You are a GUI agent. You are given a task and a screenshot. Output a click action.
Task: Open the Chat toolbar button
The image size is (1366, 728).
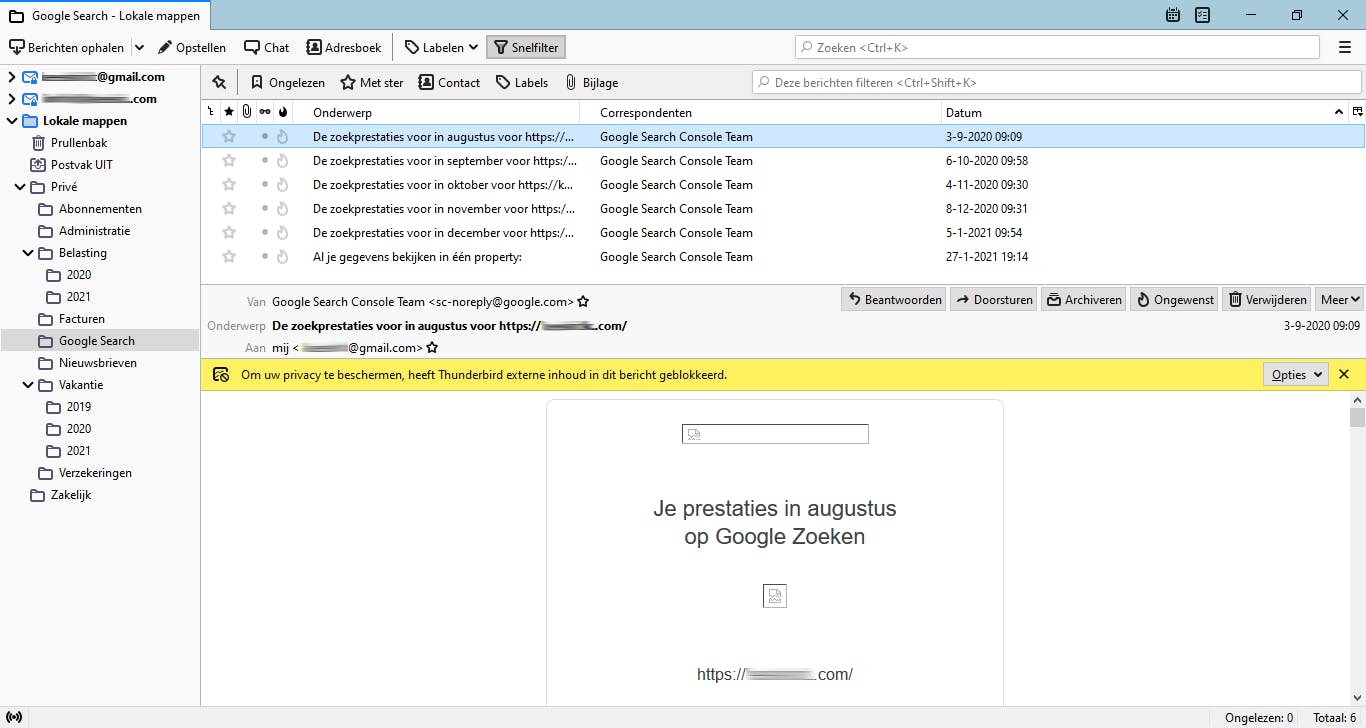coord(267,47)
